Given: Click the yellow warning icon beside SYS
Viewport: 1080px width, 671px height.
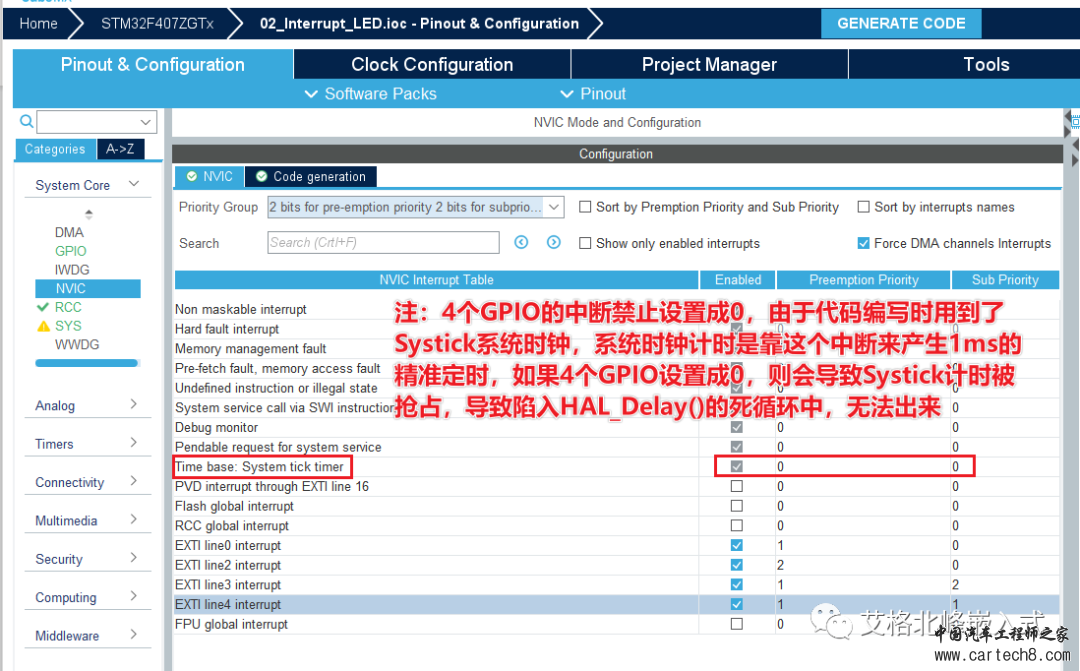Looking at the screenshot, I should pyautogui.click(x=43, y=326).
